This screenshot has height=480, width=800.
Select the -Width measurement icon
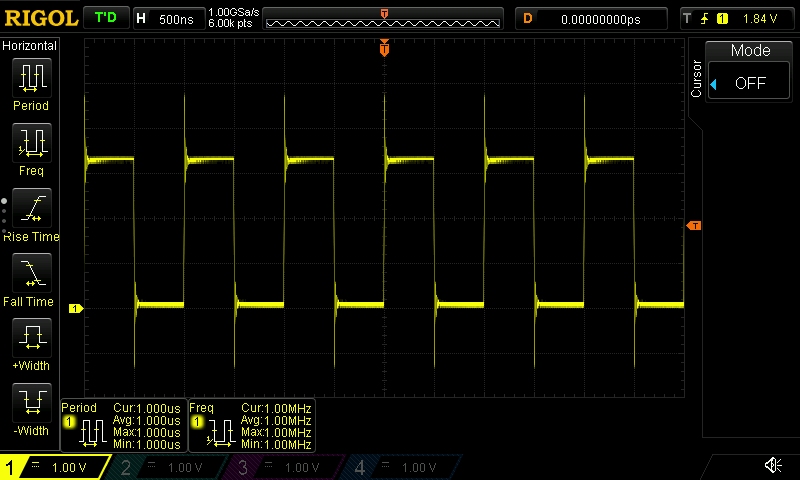pos(32,402)
